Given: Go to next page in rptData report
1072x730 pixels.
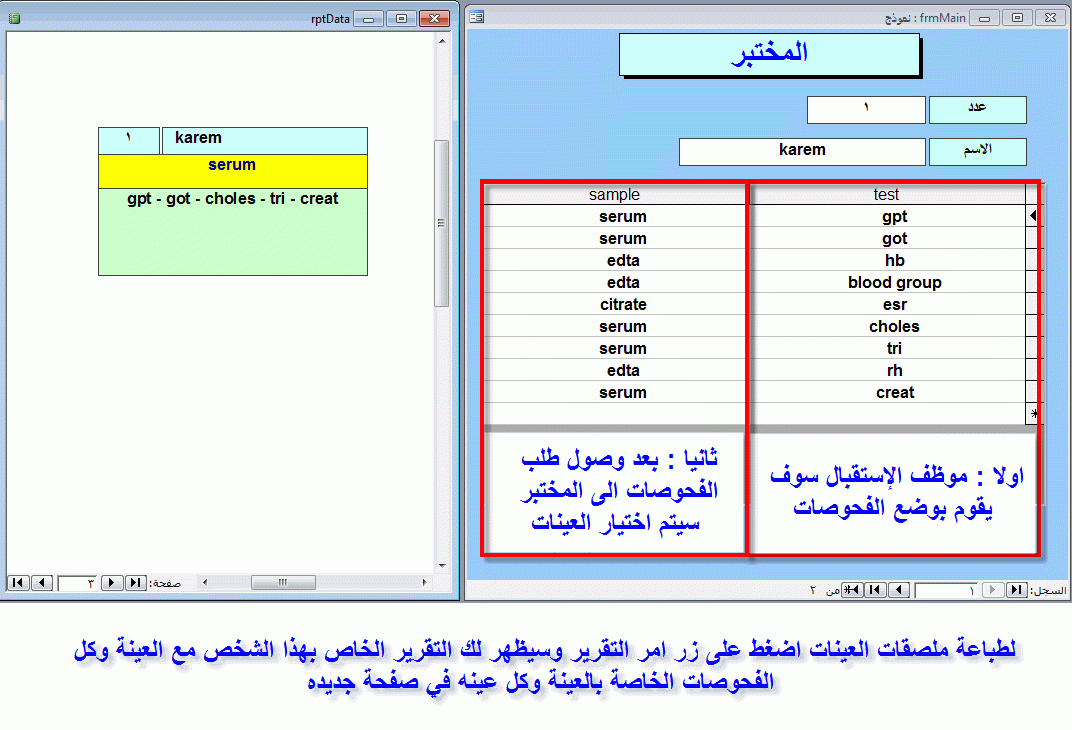Looking at the screenshot, I should click(x=111, y=582).
